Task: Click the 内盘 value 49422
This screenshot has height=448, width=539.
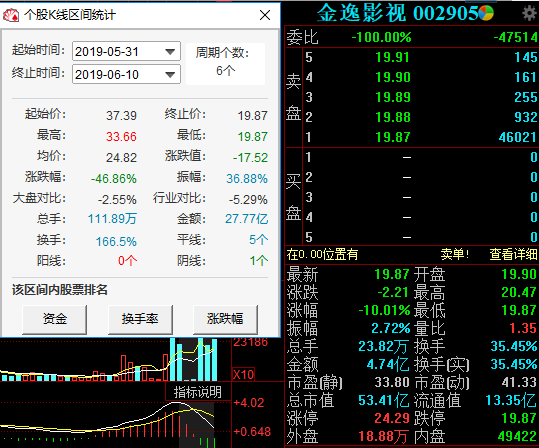Action: 517,437
